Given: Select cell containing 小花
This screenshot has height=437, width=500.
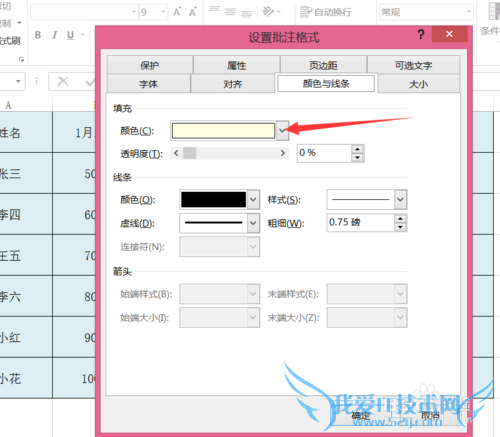Looking at the screenshot, I should point(26,378).
